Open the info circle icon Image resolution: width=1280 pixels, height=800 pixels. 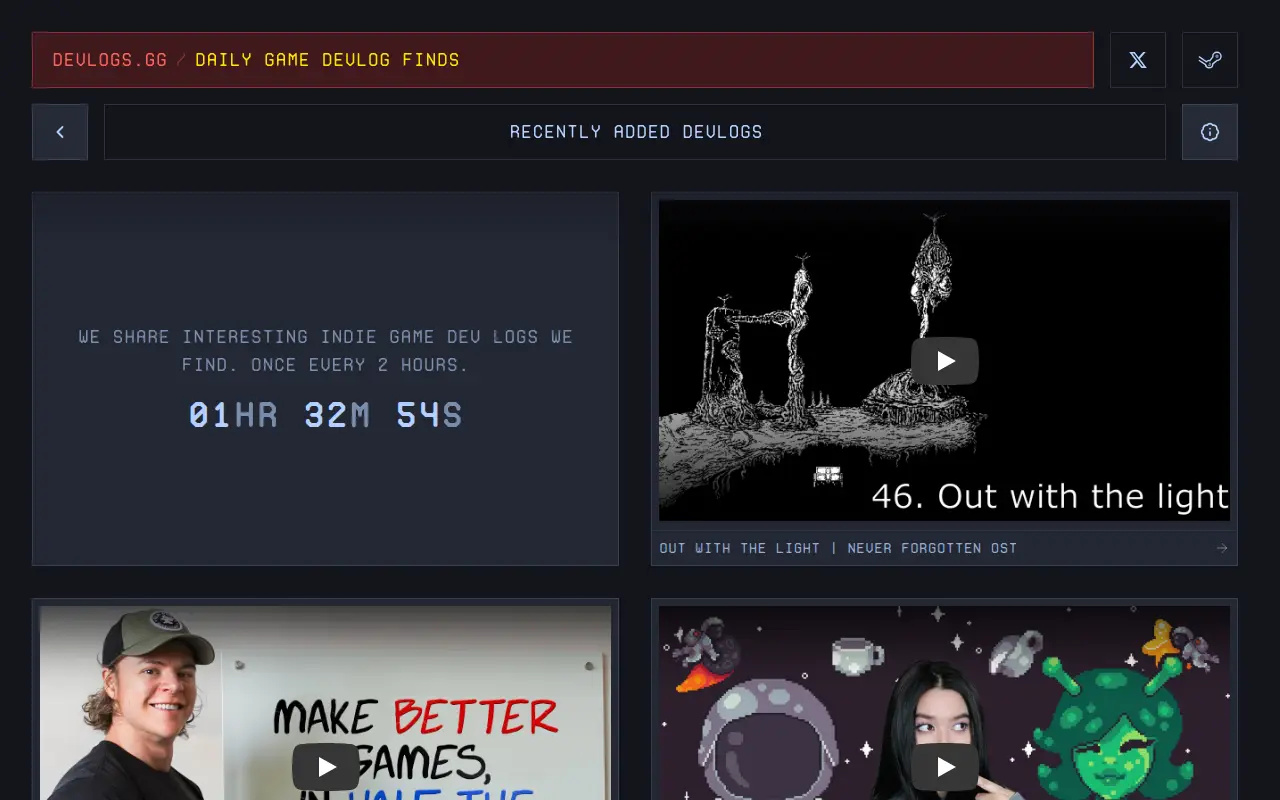click(x=1210, y=132)
